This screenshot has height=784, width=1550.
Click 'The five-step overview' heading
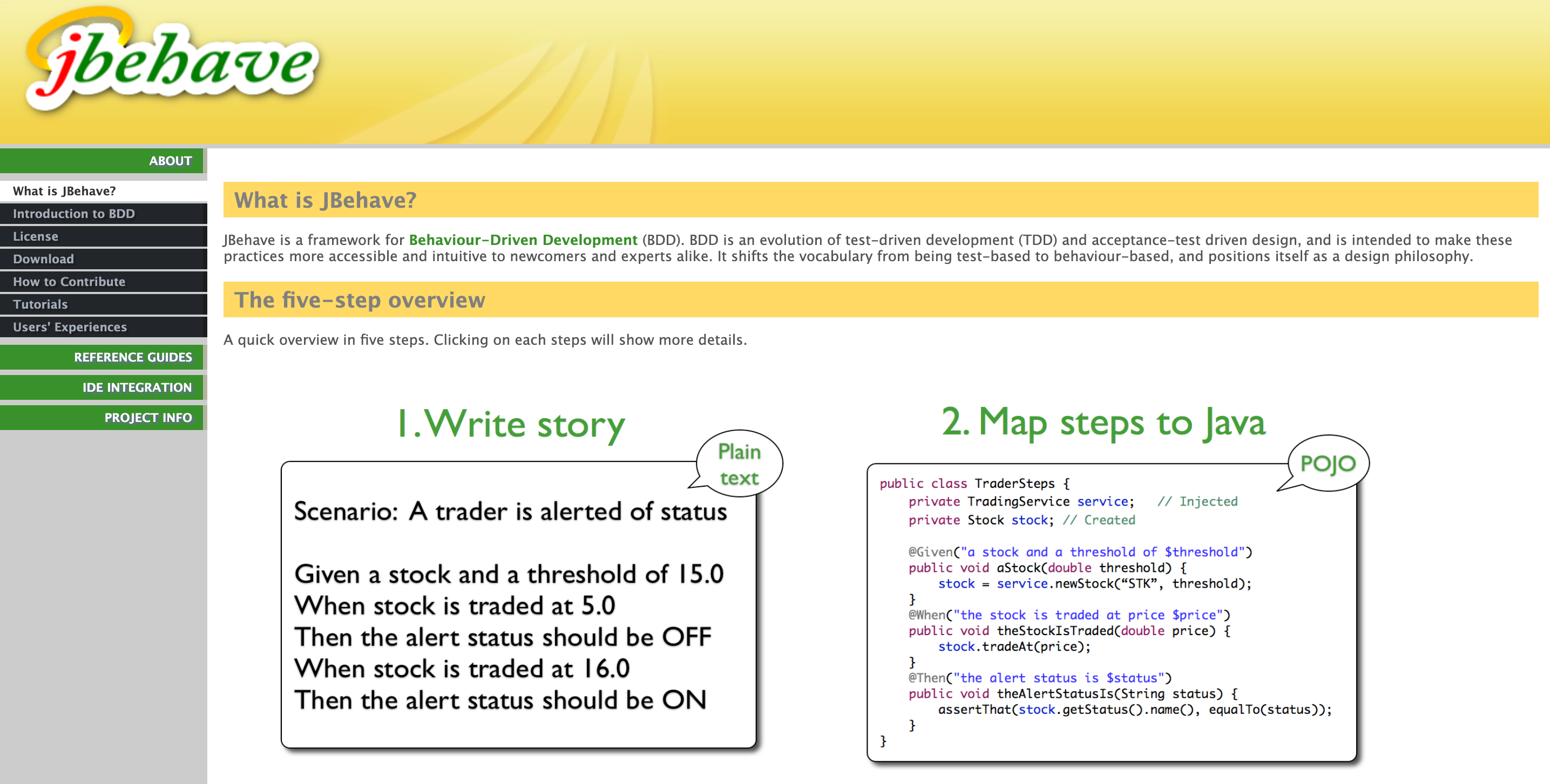pos(359,300)
